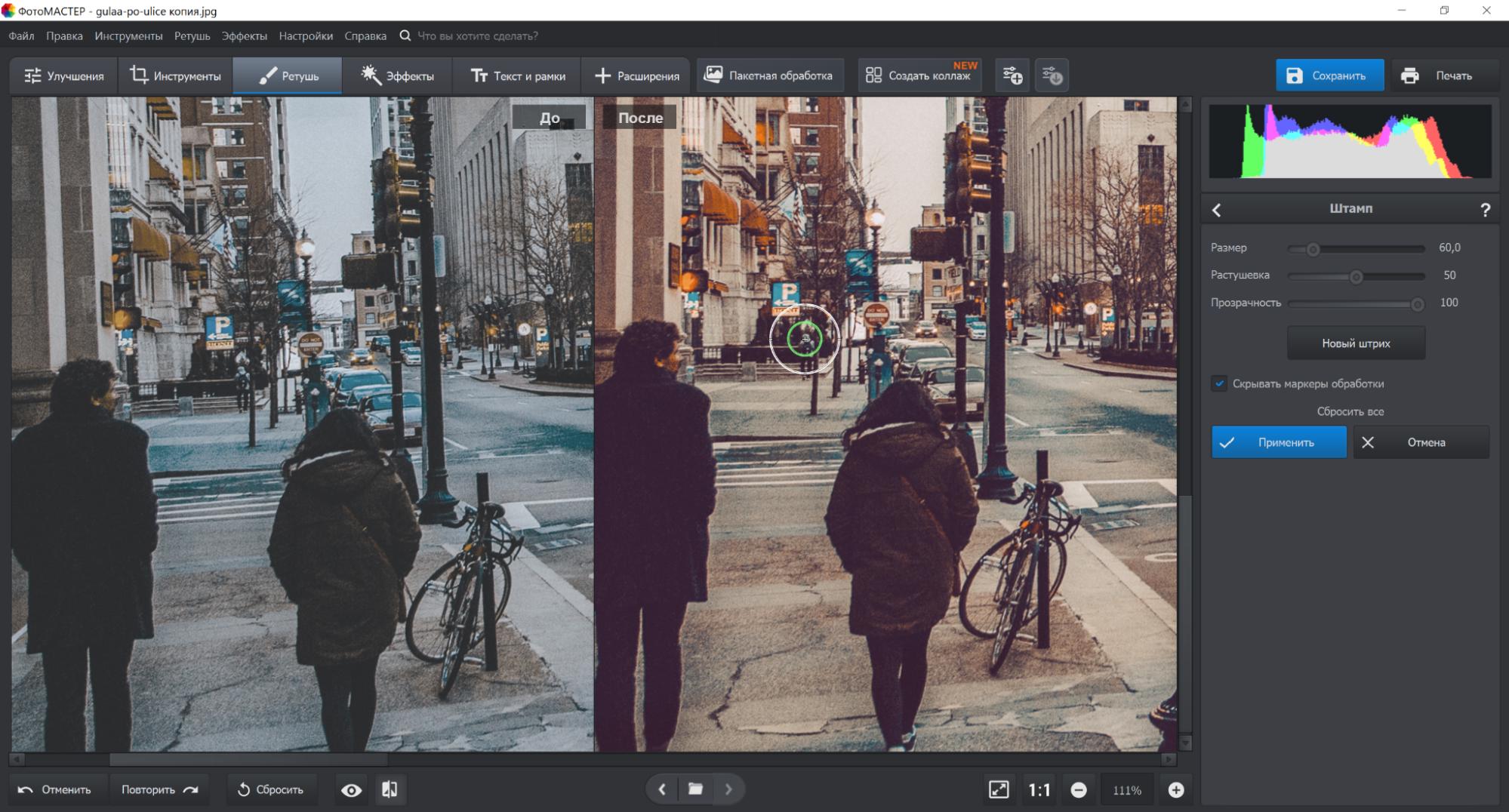1509x812 pixels.
Task: Go to the previous image arrow
Action: coord(662,789)
